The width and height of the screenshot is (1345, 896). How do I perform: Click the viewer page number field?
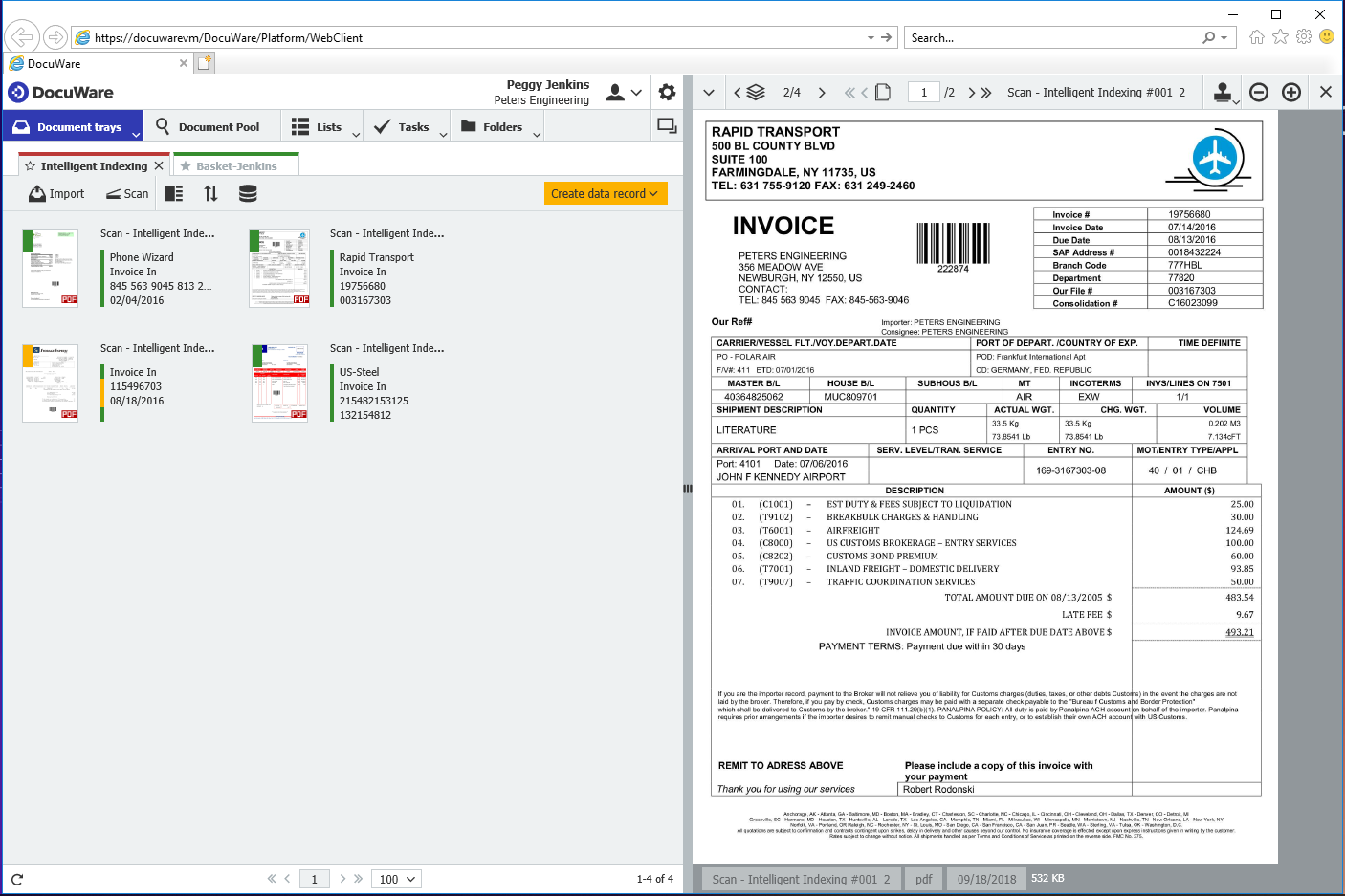pyautogui.click(x=923, y=93)
